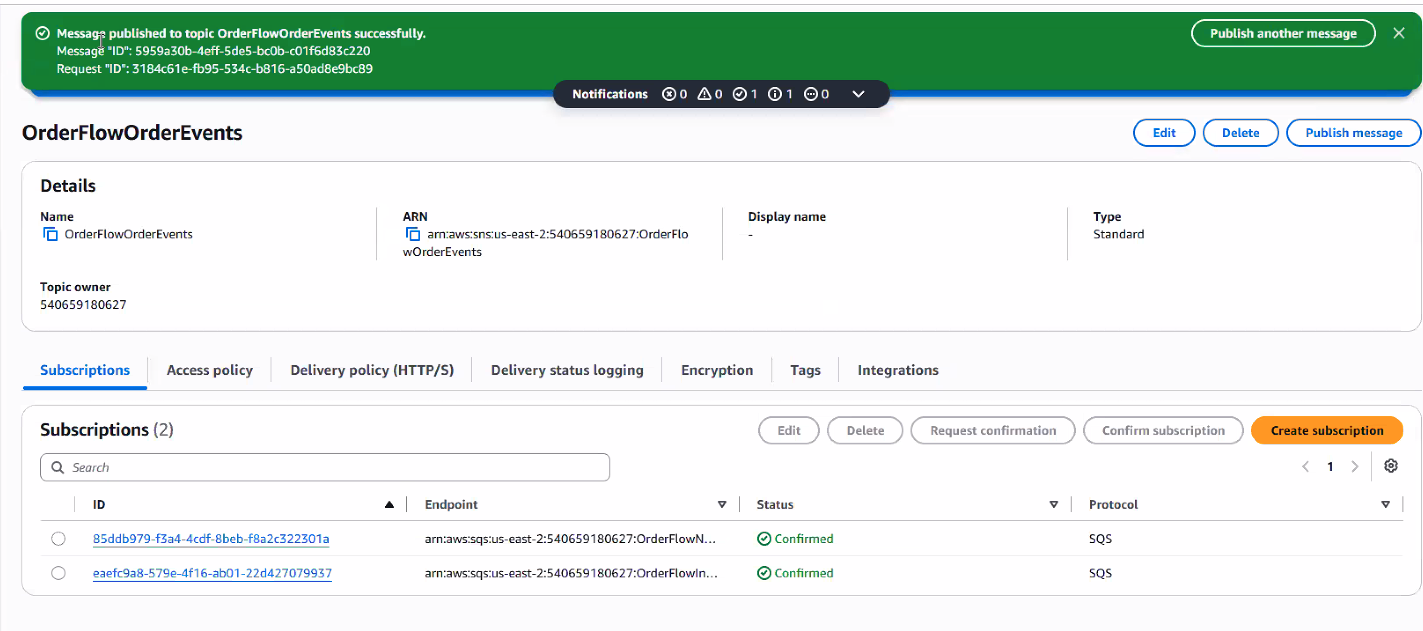The image size is (1423, 631).
Task: Sort by Status column arrow
Action: point(1053,505)
